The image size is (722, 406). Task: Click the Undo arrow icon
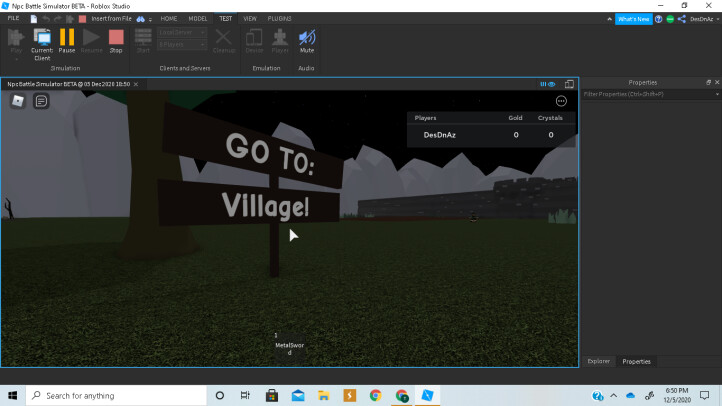[46, 19]
